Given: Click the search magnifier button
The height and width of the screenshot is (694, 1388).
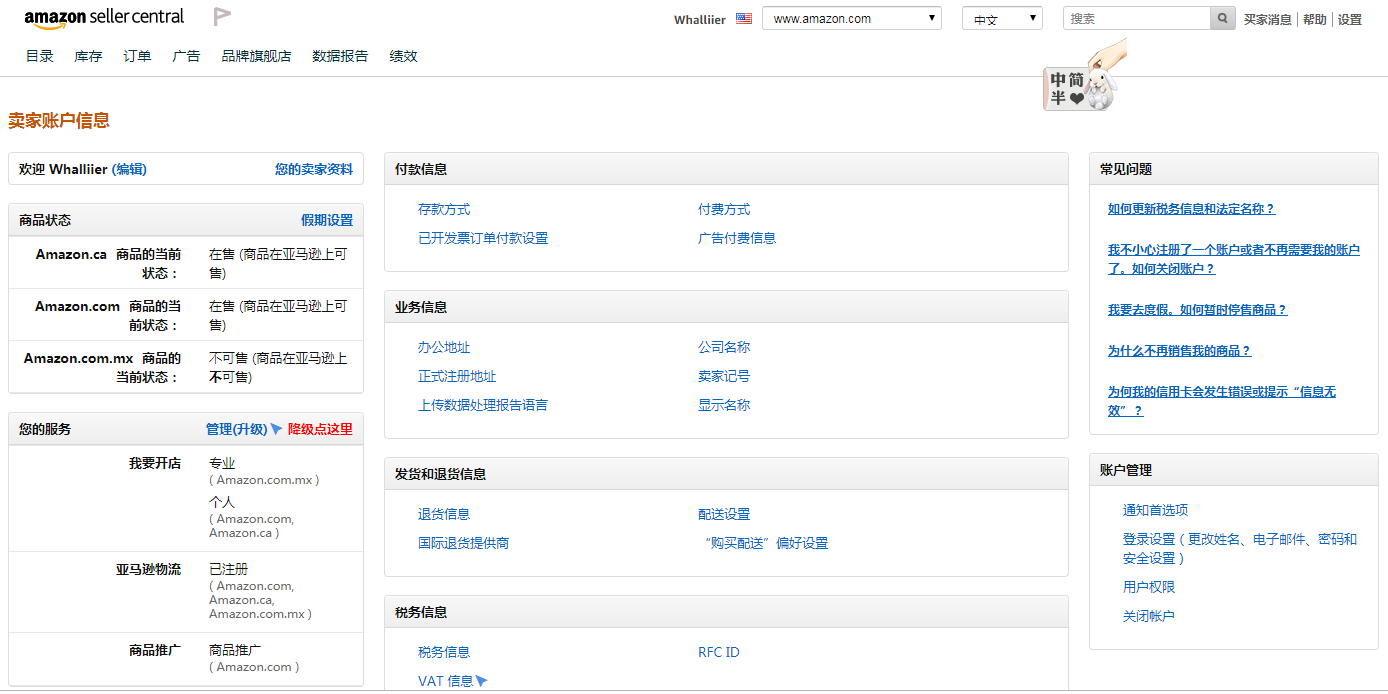Looking at the screenshot, I should click(1223, 18).
